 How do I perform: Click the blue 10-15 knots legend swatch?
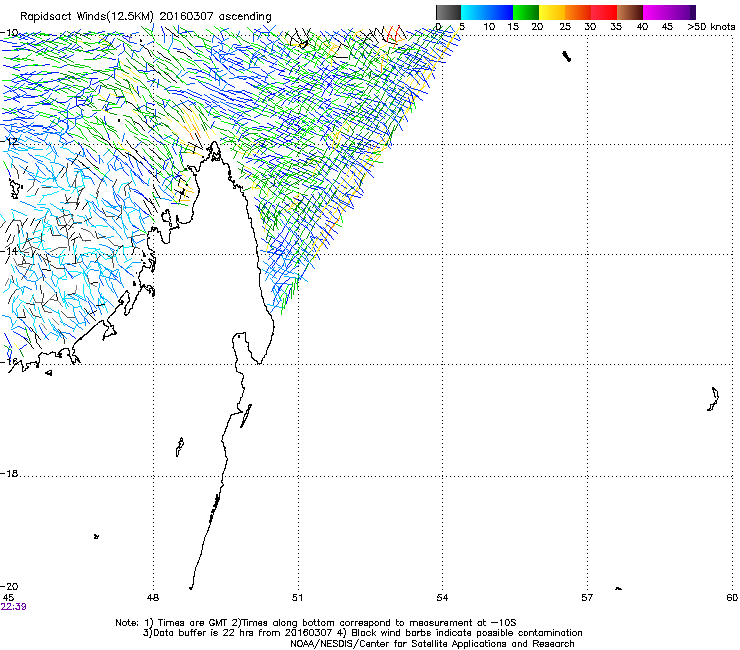500,12
